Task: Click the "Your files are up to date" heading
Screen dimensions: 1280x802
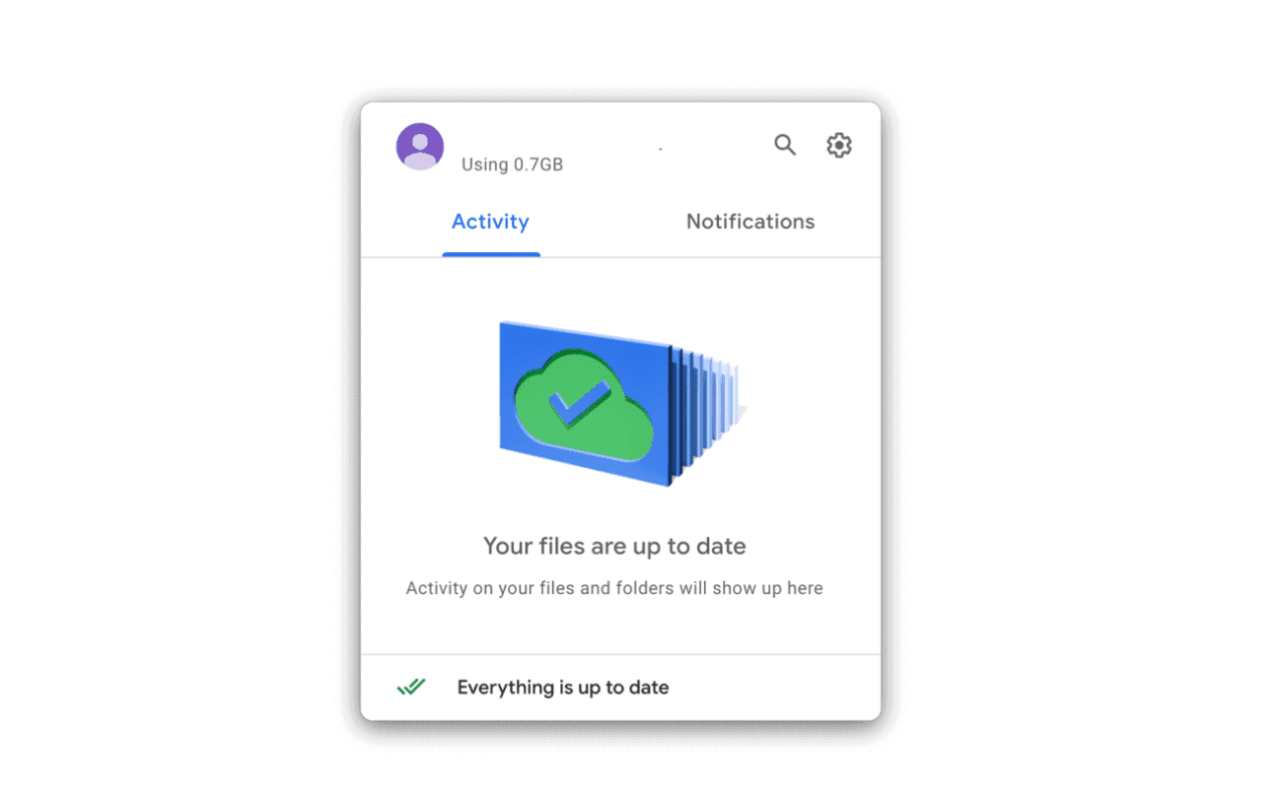Action: pos(614,546)
